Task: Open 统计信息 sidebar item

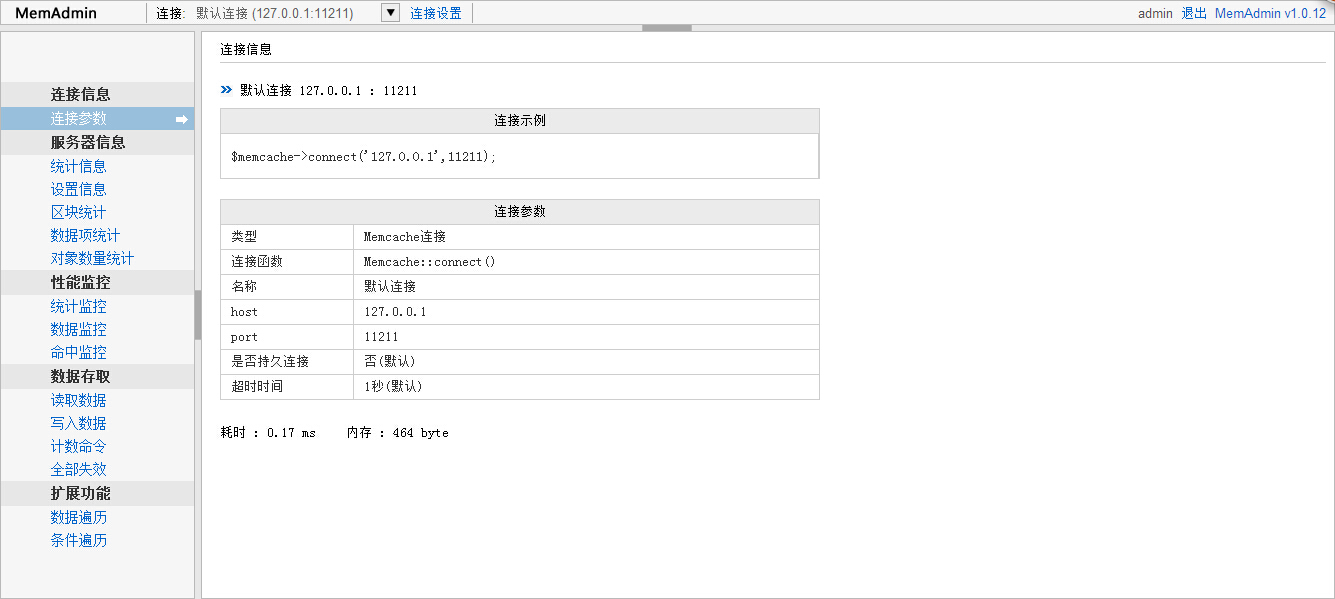Action: click(x=78, y=166)
